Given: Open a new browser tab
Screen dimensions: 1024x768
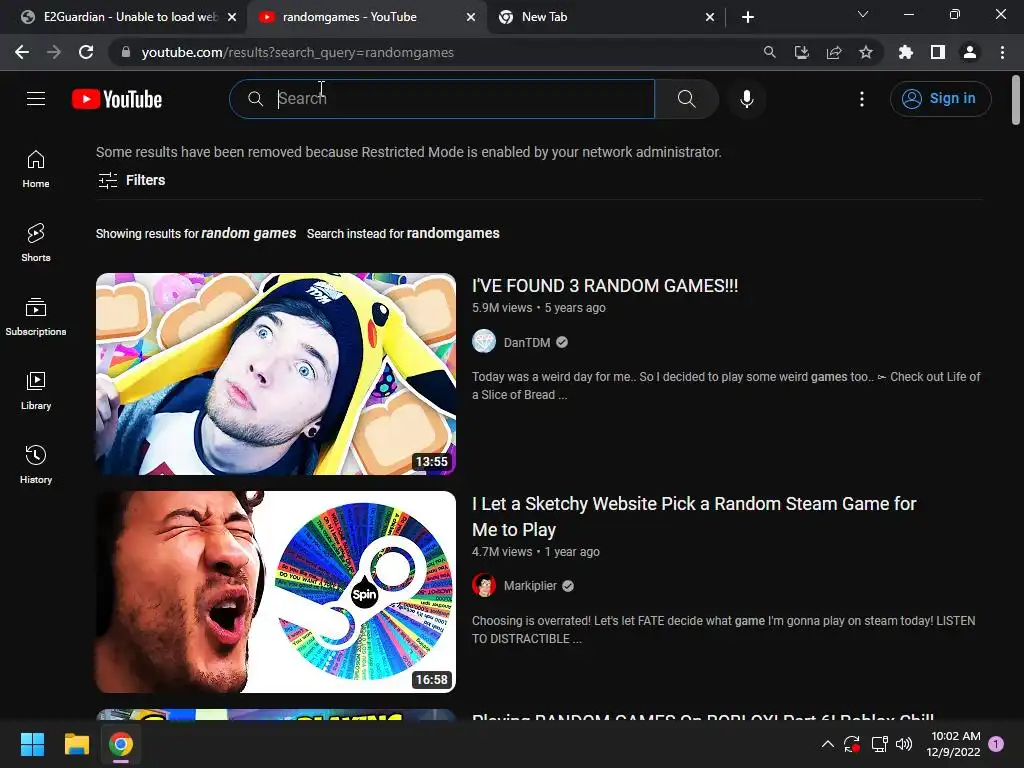Looking at the screenshot, I should (748, 17).
